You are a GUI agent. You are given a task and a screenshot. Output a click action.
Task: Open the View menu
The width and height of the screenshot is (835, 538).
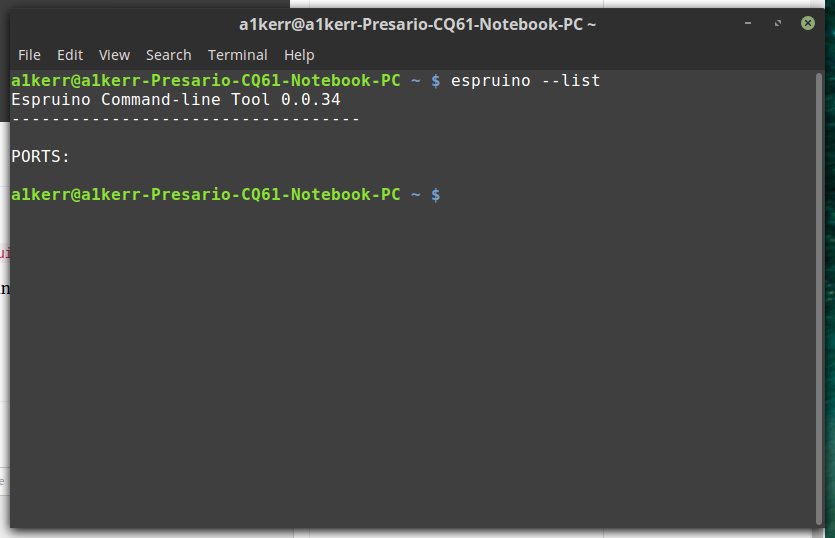point(114,55)
